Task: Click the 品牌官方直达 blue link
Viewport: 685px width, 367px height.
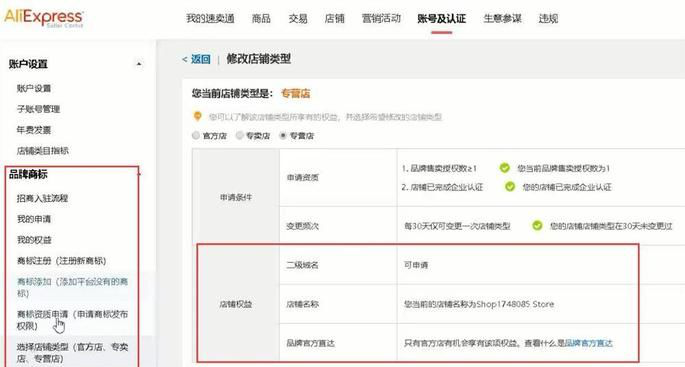Action: (x=588, y=343)
